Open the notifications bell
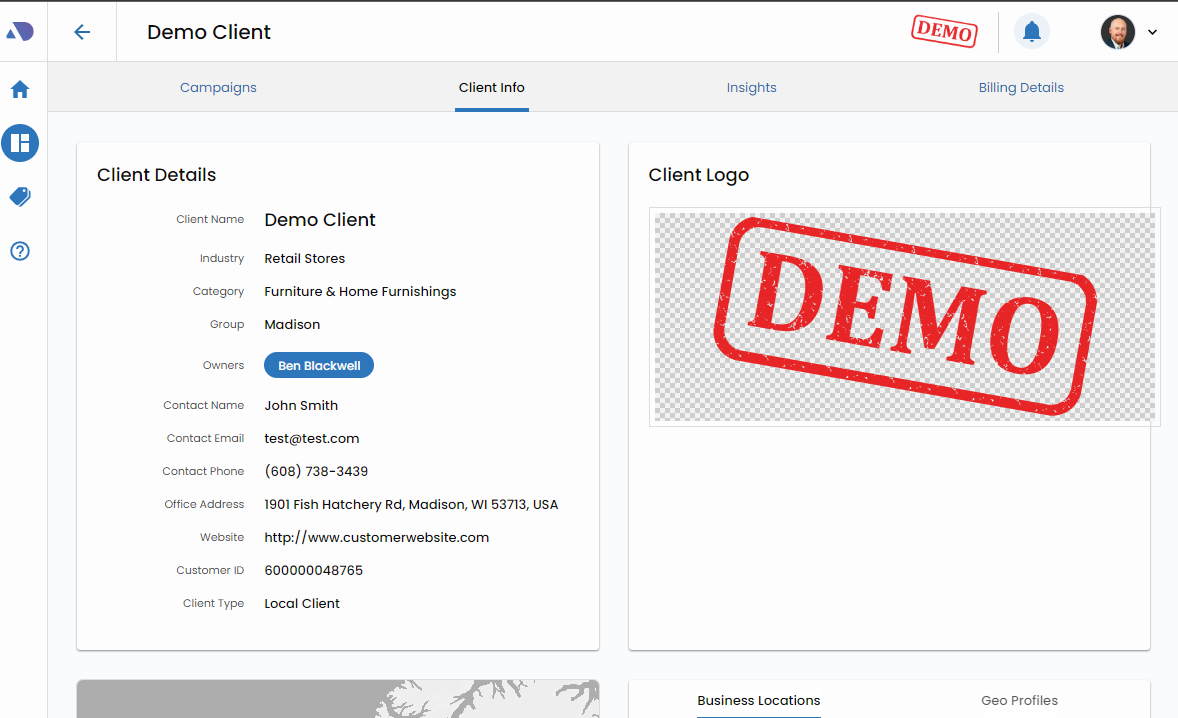Screen dimensions: 1178x718 [1031, 32]
